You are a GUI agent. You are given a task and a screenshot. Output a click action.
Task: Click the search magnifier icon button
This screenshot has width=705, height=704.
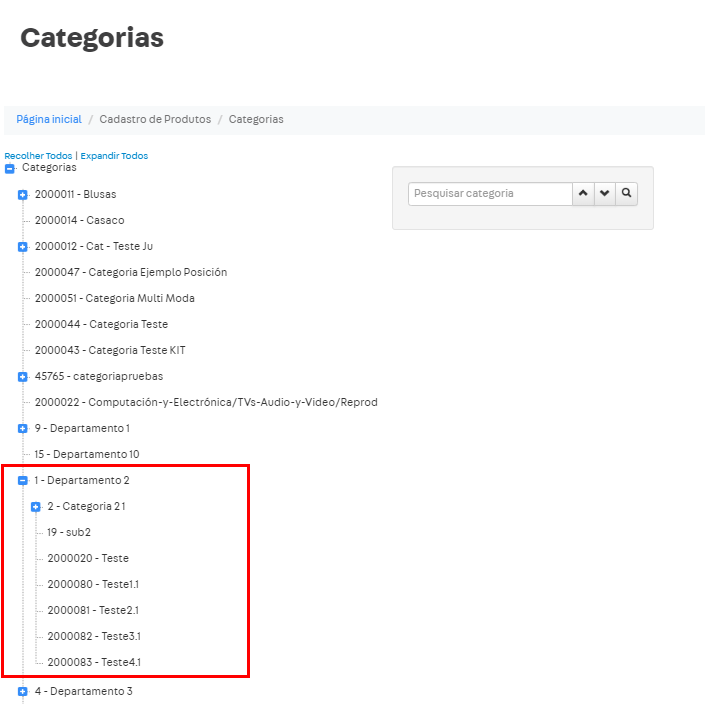click(x=627, y=193)
